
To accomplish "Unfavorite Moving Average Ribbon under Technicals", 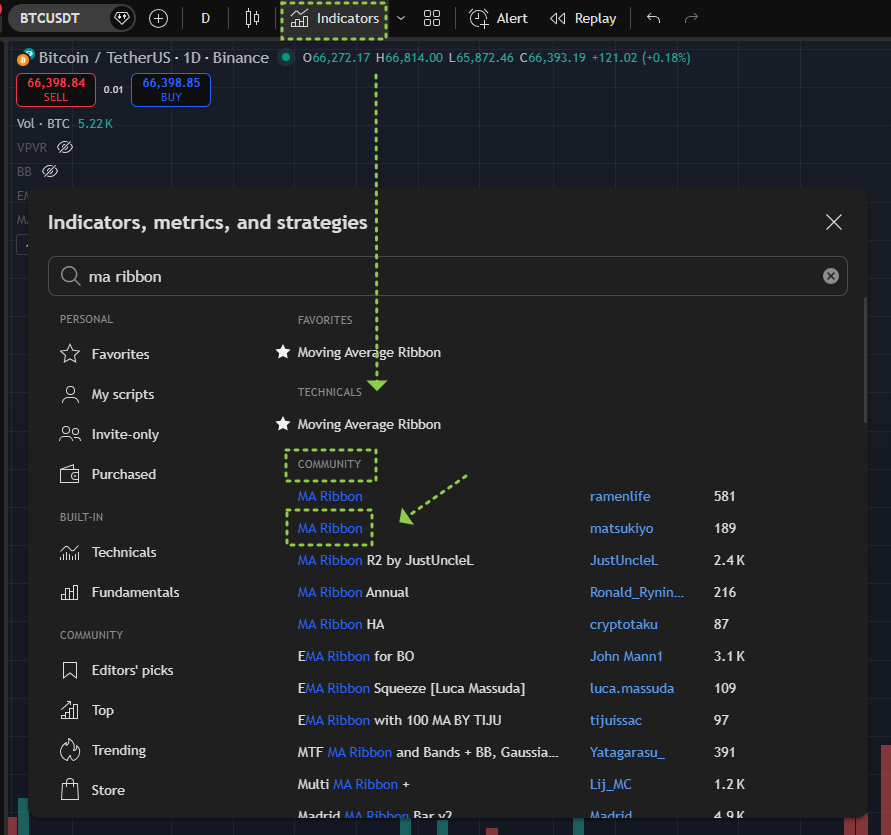I will pyautogui.click(x=283, y=424).
